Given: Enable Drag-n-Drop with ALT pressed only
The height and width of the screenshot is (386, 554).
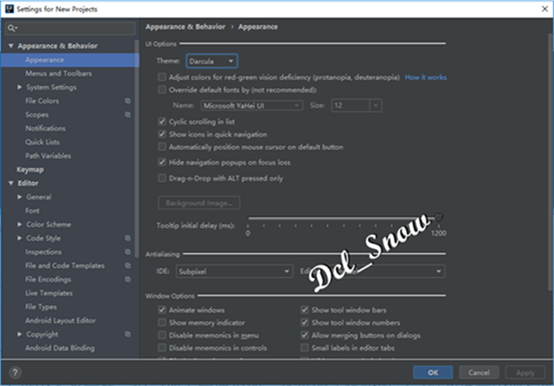Looking at the screenshot, I should (x=162, y=178).
